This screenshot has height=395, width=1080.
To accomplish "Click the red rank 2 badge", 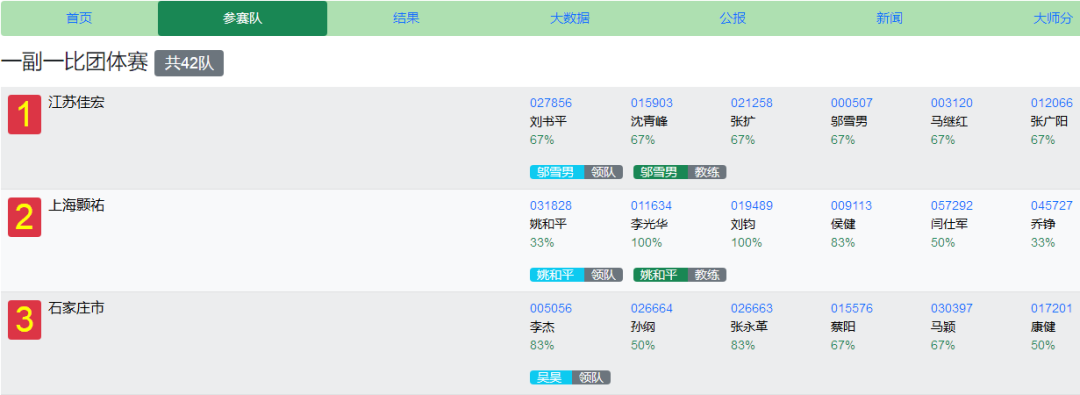I will 24,217.
